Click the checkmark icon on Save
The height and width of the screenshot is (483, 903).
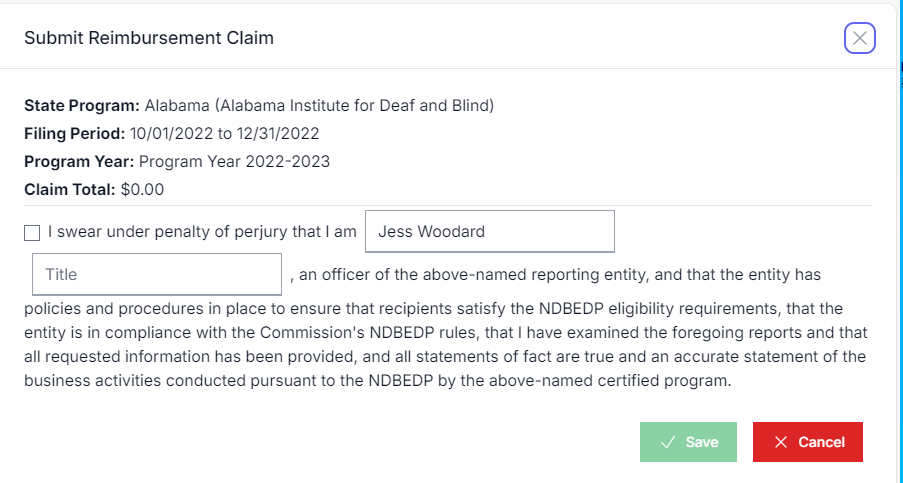pyautogui.click(x=667, y=442)
